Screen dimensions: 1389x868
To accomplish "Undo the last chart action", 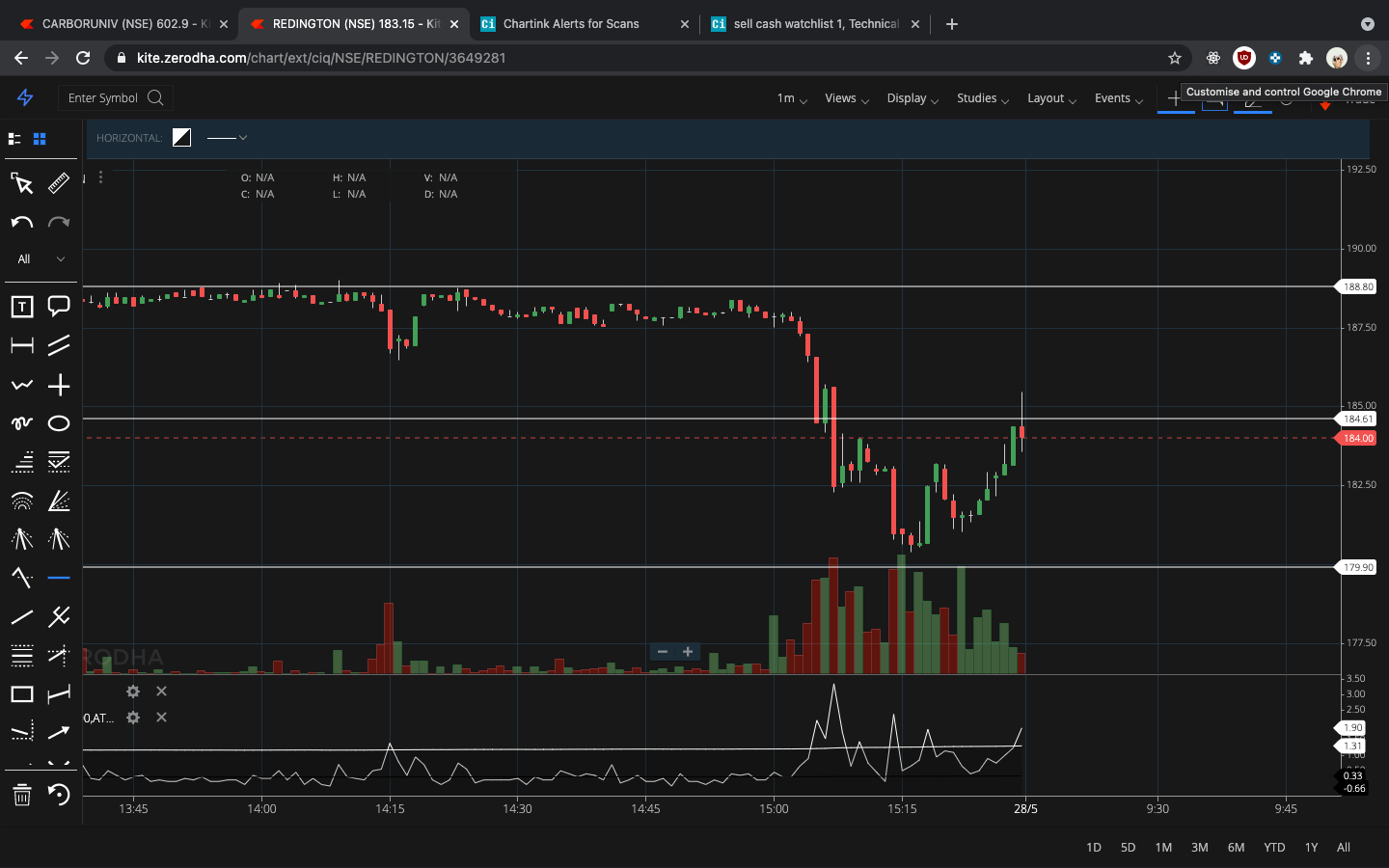I will coord(21,223).
